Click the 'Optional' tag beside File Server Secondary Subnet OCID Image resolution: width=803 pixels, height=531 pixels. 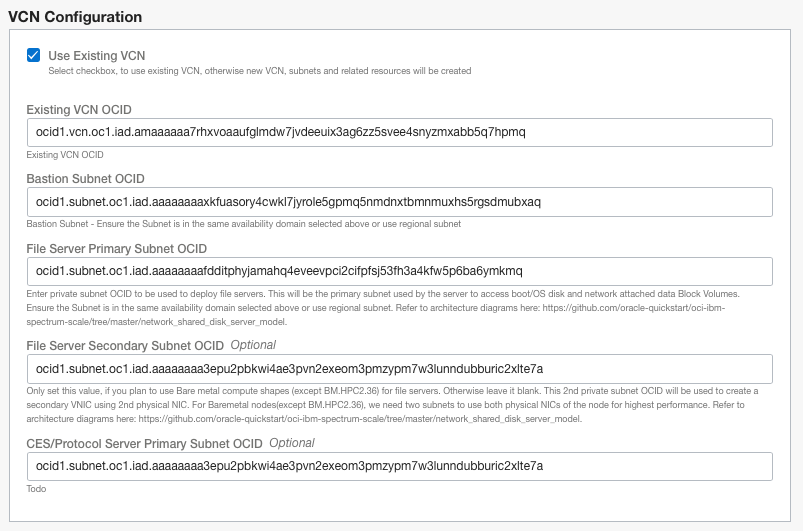254,346
